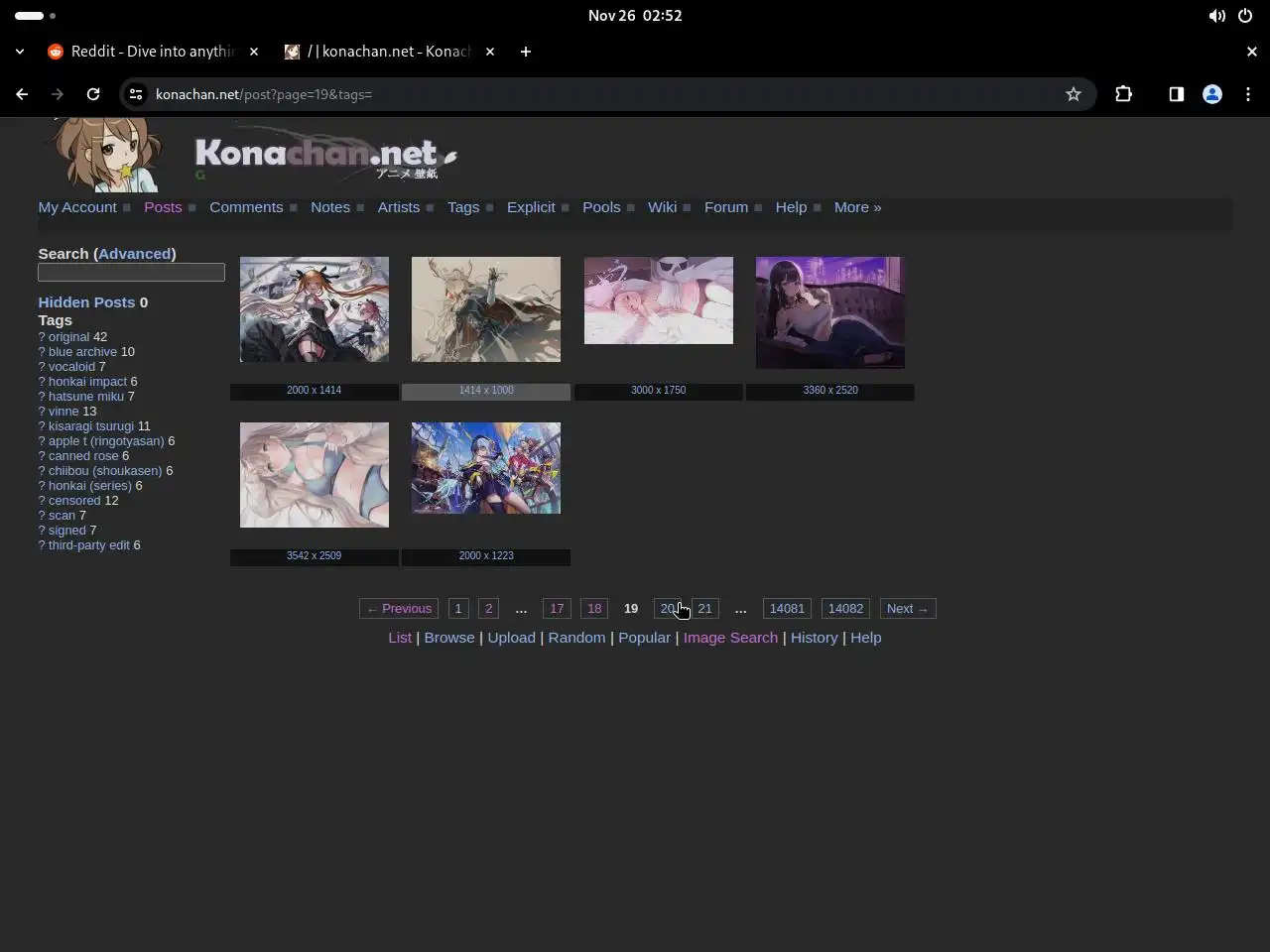Viewport: 1270px width, 952px height.
Task: Open the clock showing Nov 26 02:52
Action: pos(635,16)
